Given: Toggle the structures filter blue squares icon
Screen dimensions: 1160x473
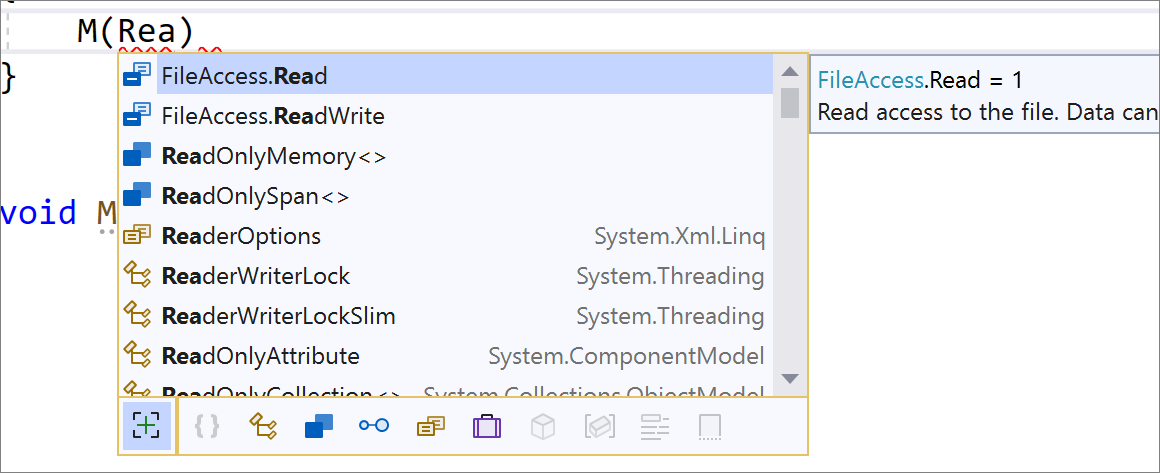Looking at the screenshot, I should (319, 426).
